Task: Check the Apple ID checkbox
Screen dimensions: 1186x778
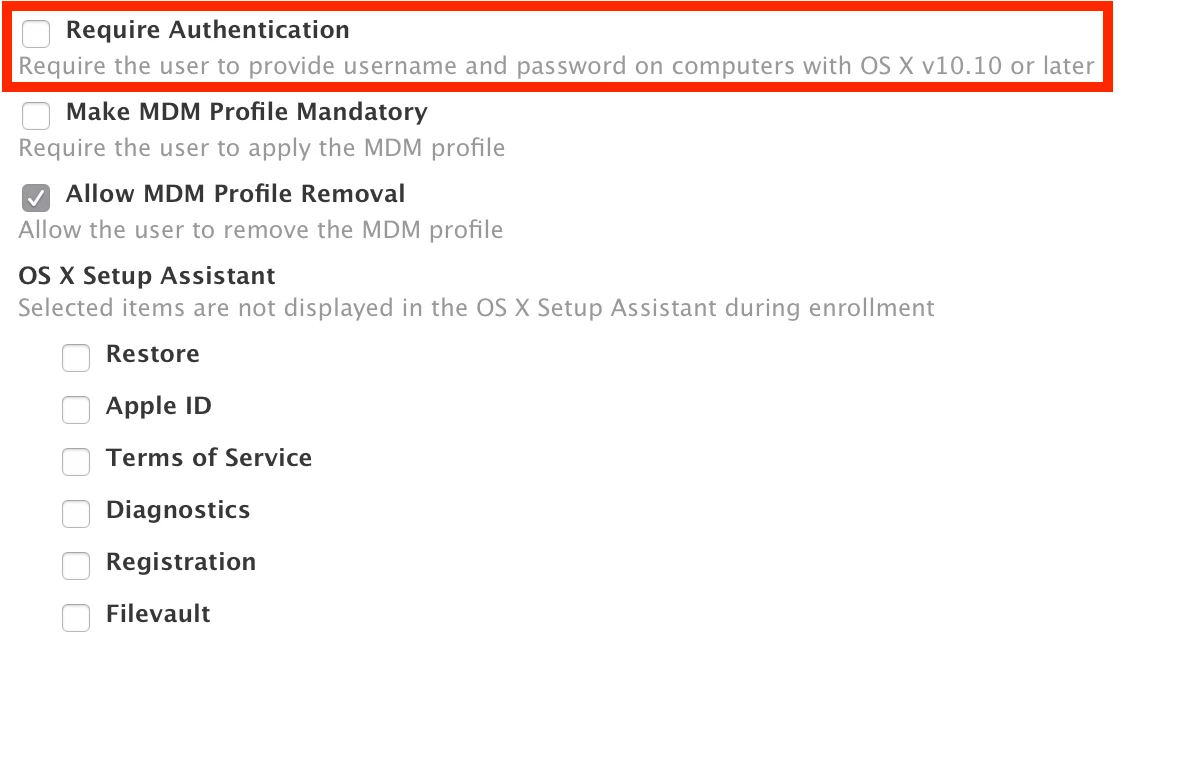Action: [76, 410]
